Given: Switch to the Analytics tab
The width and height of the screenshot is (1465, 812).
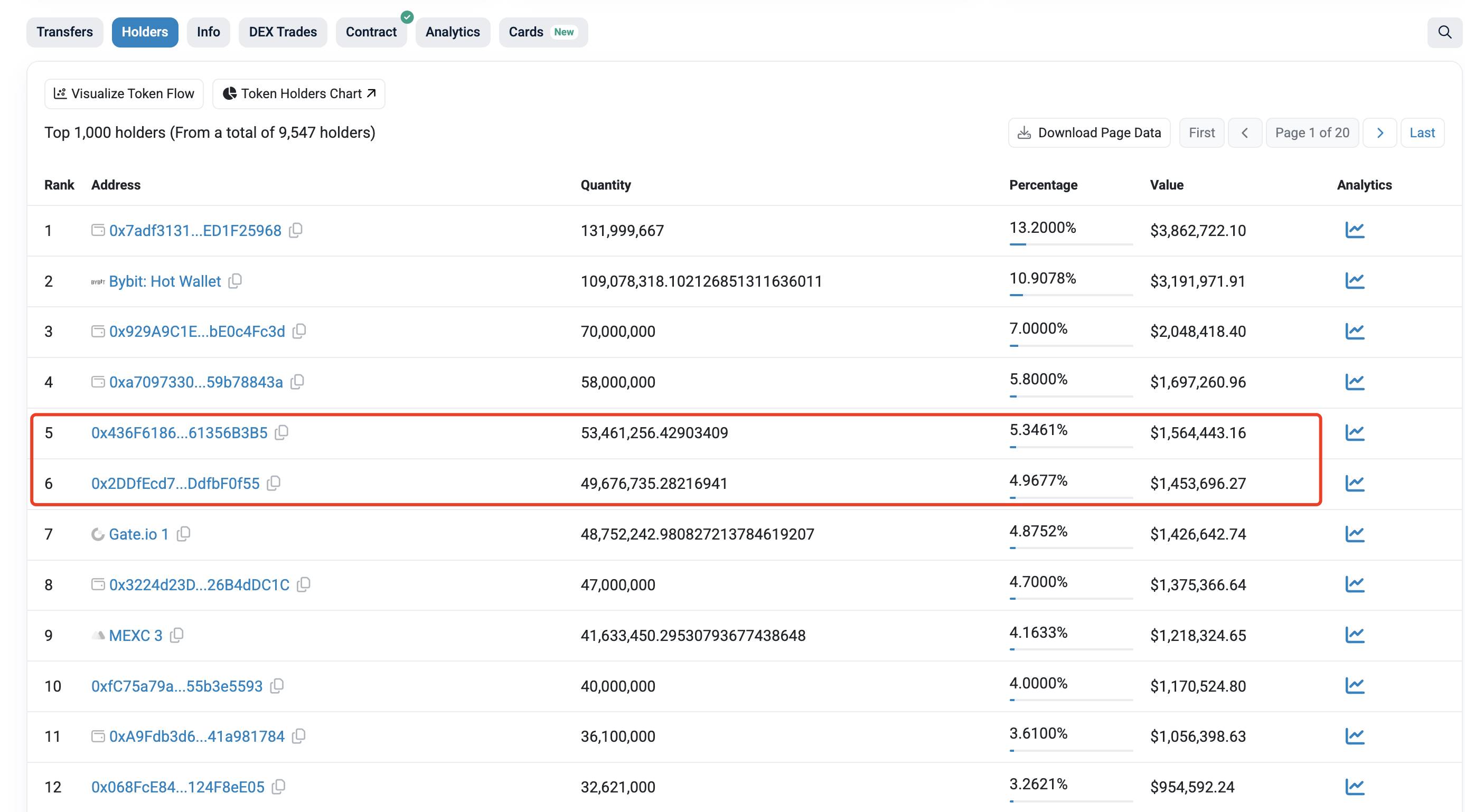Looking at the screenshot, I should [453, 32].
